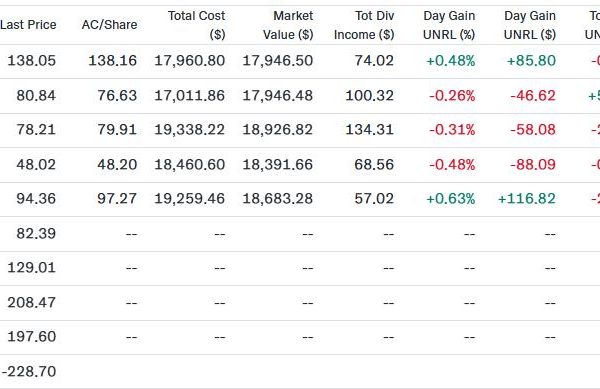Image resolution: width=600 pixels, height=389 pixels.
Task: Select the 138.05 last price cell
Action: pos(32,61)
